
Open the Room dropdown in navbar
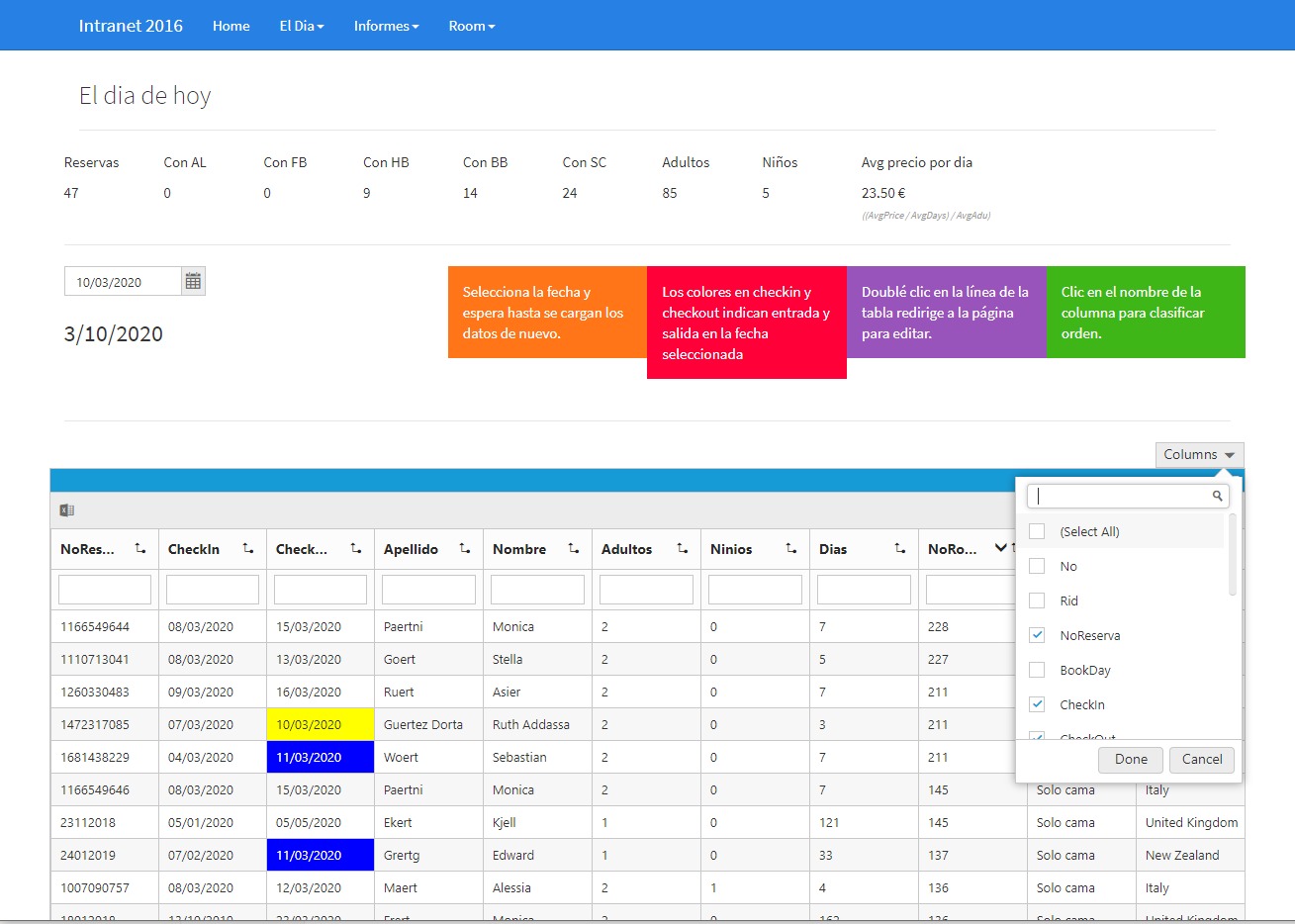(x=471, y=26)
